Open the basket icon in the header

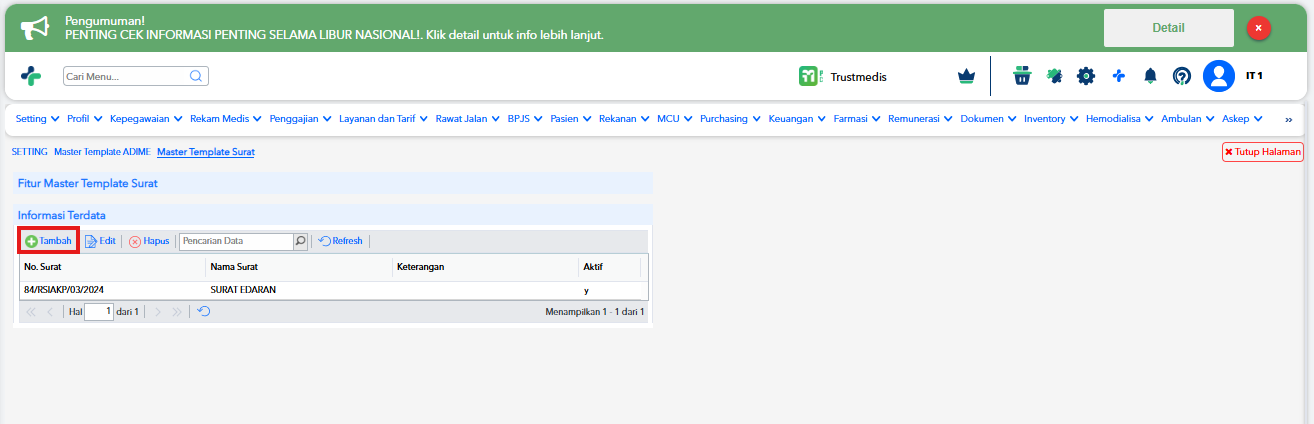pos(1021,76)
